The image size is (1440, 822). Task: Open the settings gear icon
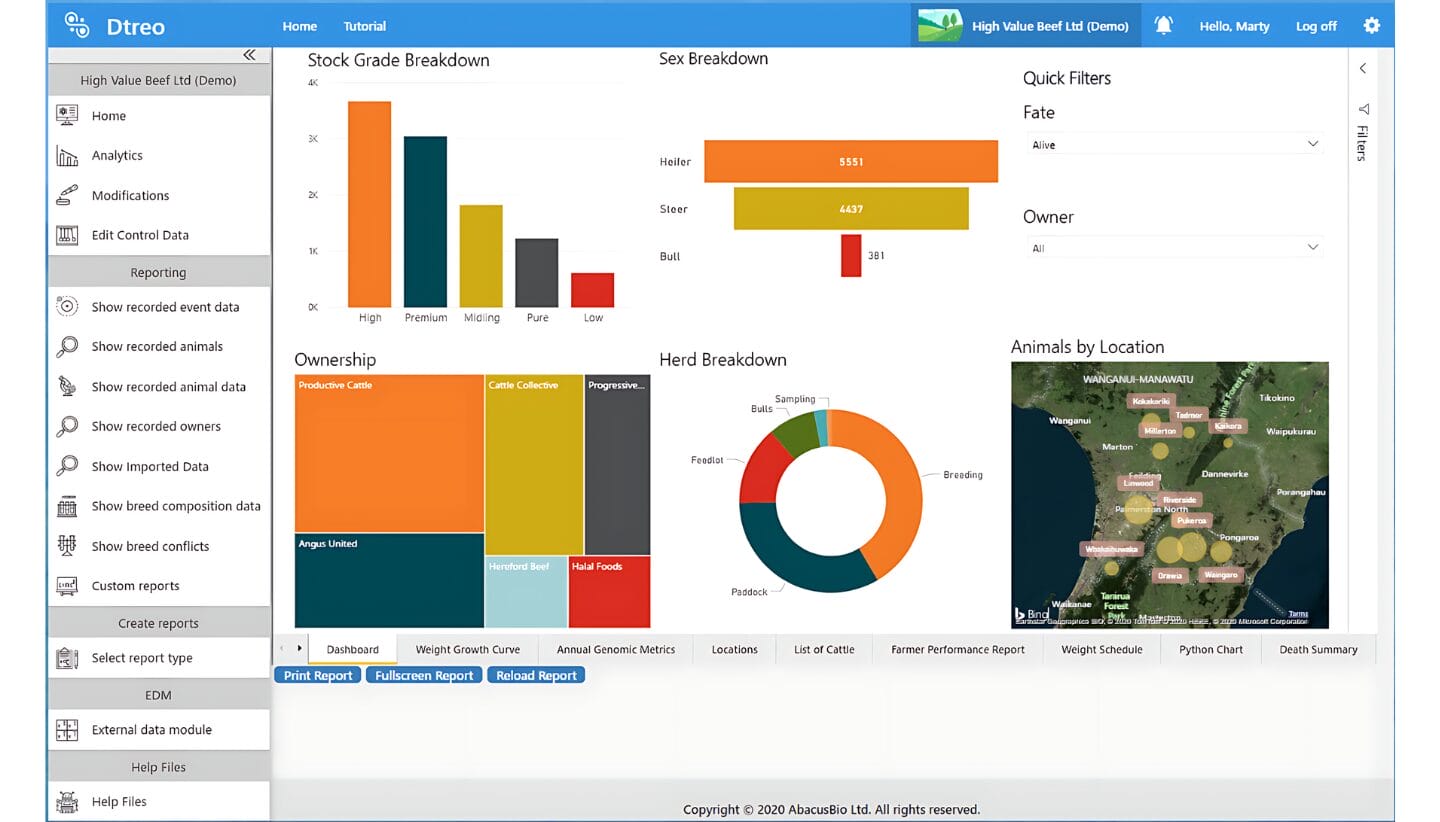(1371, 25)
